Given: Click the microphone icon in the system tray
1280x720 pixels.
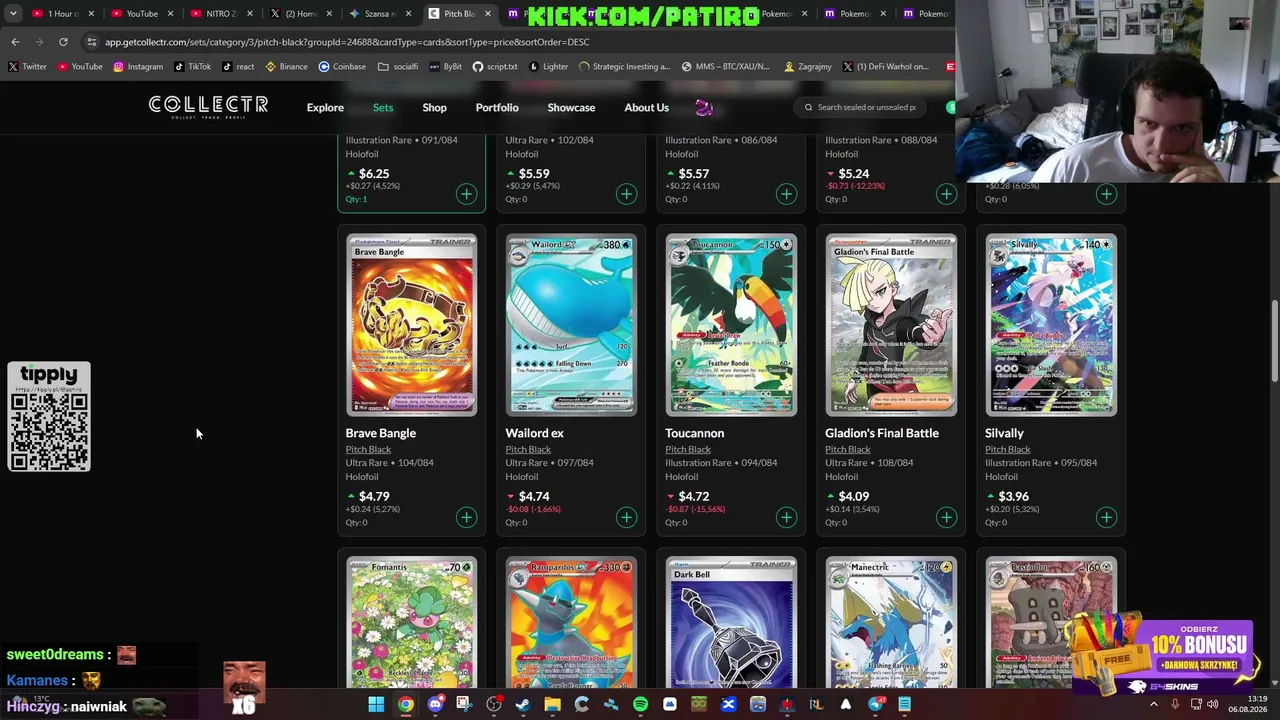Looking at the screenshot, I should pyautogui.click(x=1175, y=704).
